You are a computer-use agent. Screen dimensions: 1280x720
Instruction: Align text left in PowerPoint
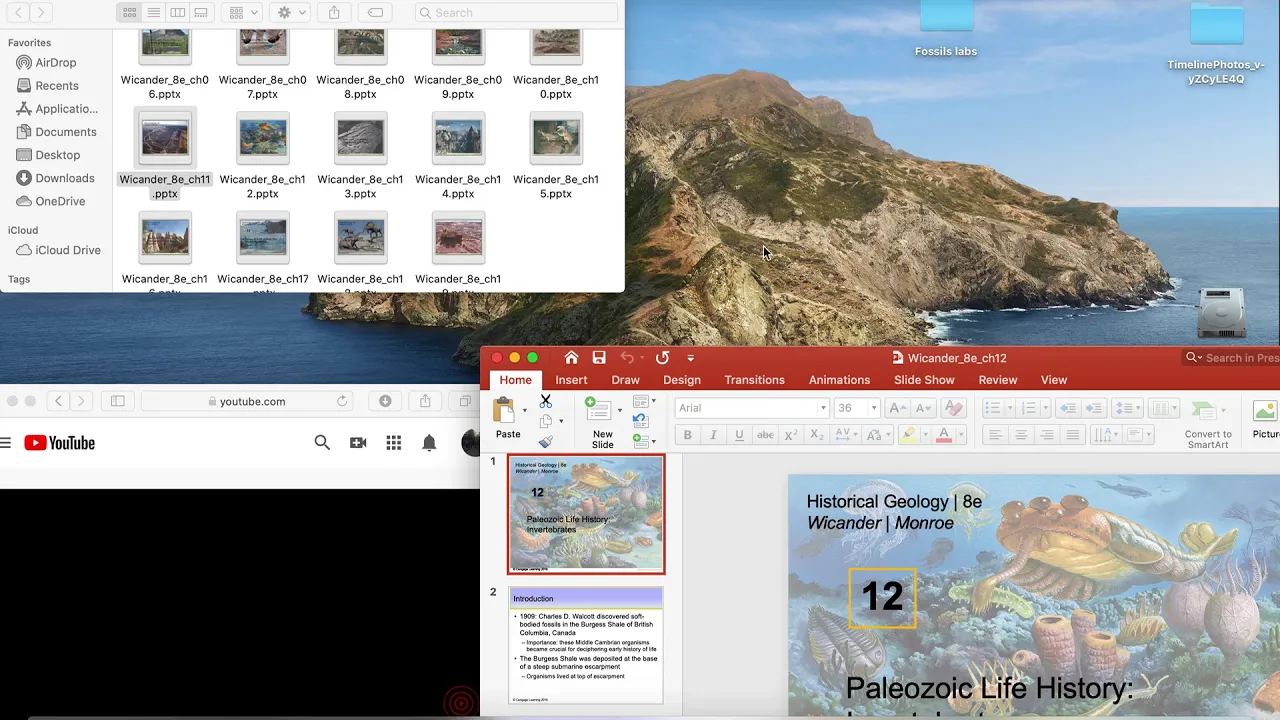995,435
